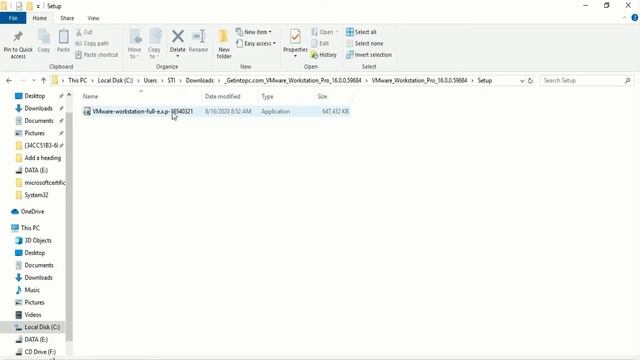Sort by the Type column header

(x=267, y=97)
